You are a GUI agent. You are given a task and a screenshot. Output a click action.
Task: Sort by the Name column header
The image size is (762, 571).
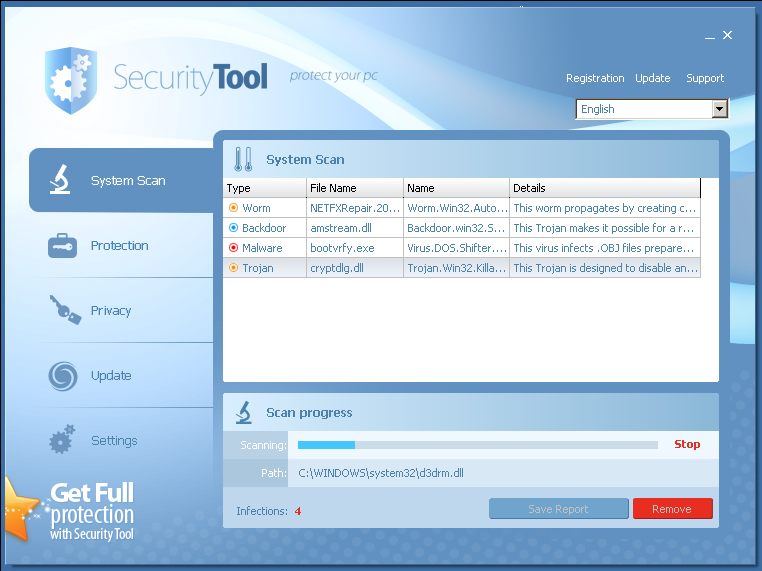coord(456,188)
